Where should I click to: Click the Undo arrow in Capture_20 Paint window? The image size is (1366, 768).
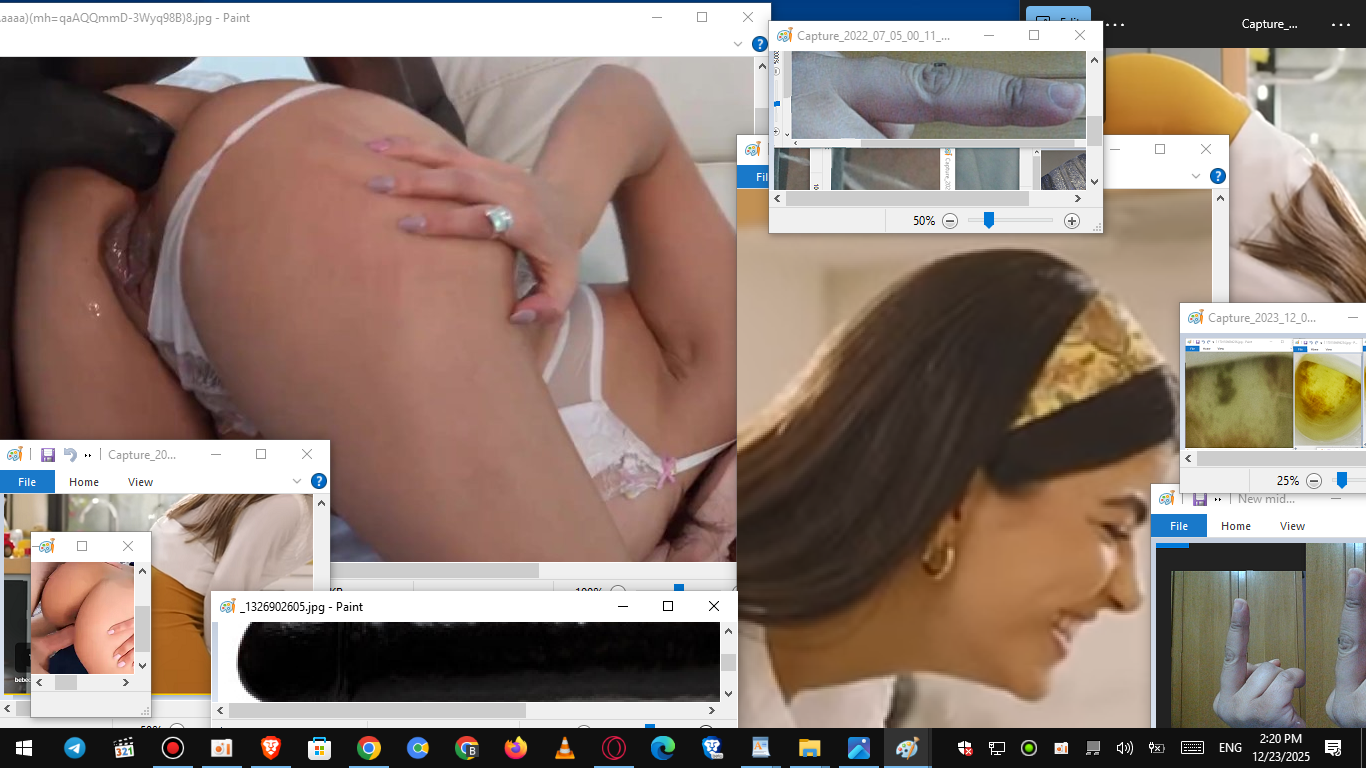click(x=70, y=454)
